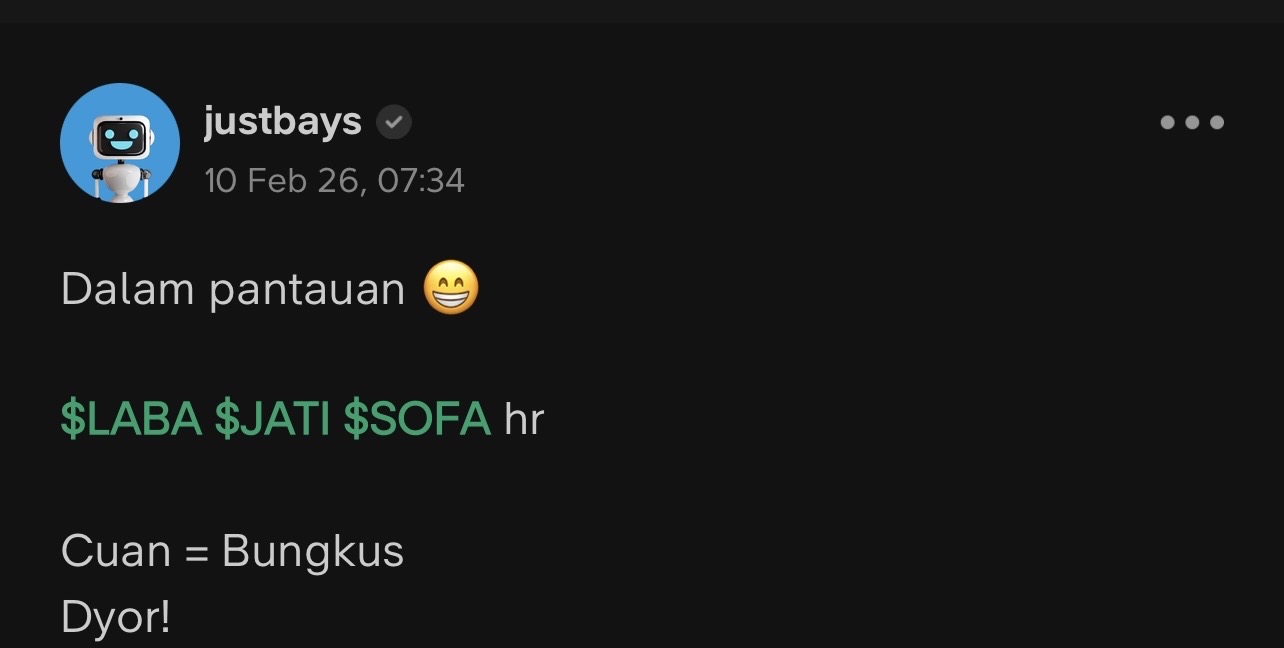Click the "Dyor!" line of the post

pyautogui.click(x=116, y=618)
